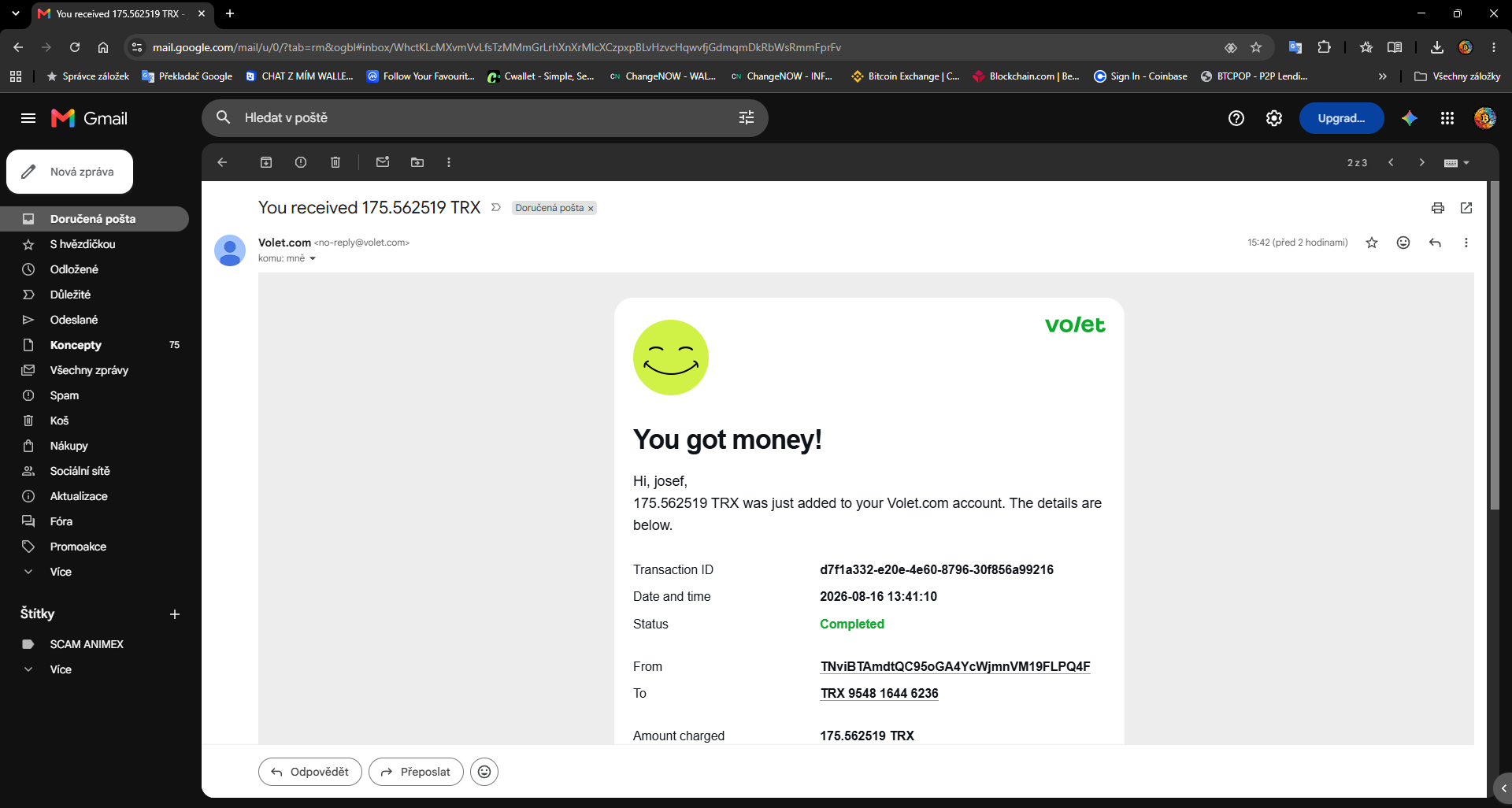Image resolution: width=1512 pixels, height=808 pixels.
Task: Toggle the importance marker beside subject
Action: [496, 207]
